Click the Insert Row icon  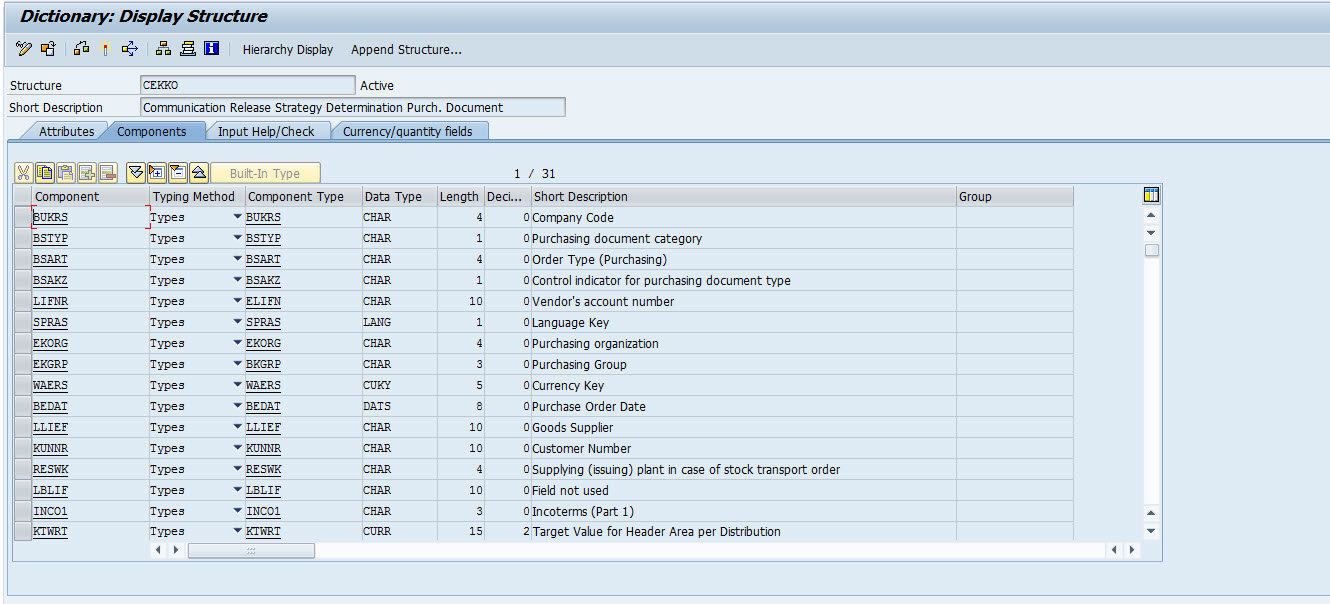(x=87, y=172)
